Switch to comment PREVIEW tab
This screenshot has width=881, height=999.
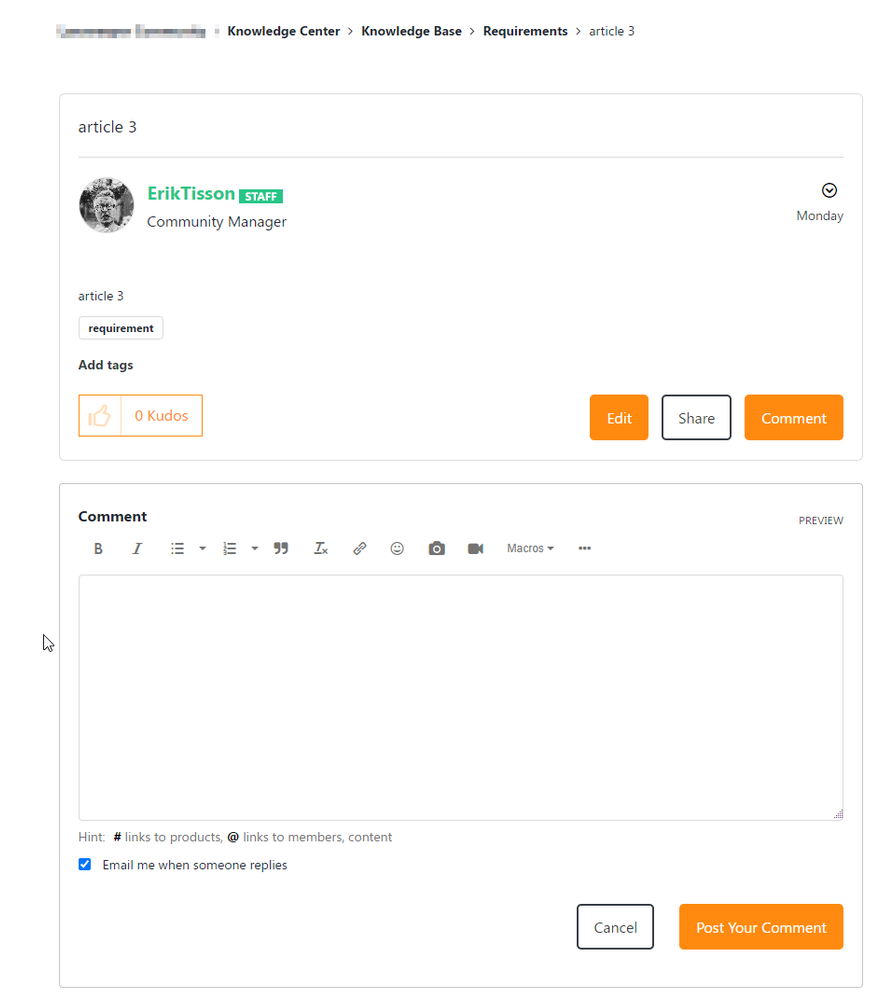point(820,521)
